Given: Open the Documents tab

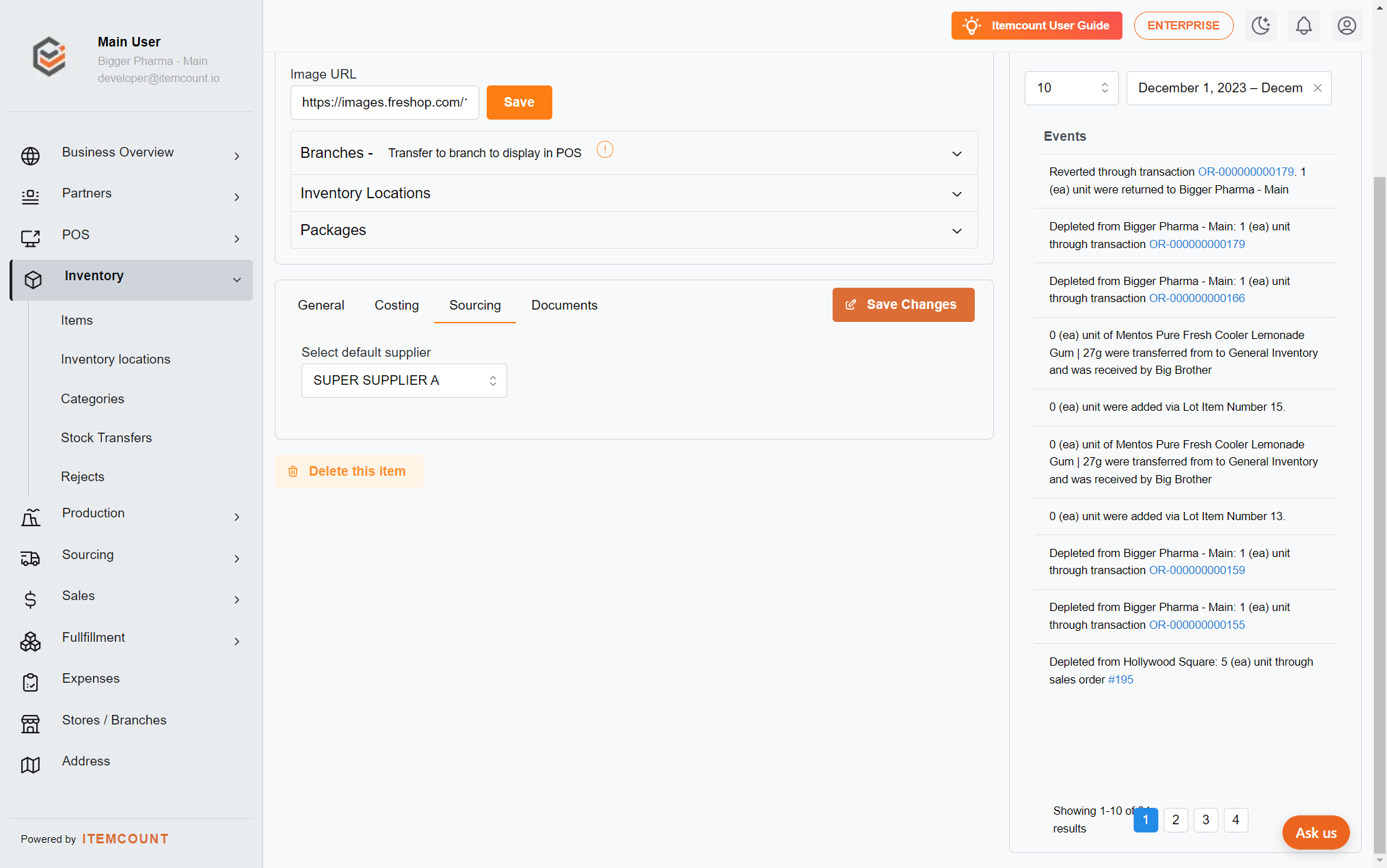Looking at the screenshot, I should [564, 306].
